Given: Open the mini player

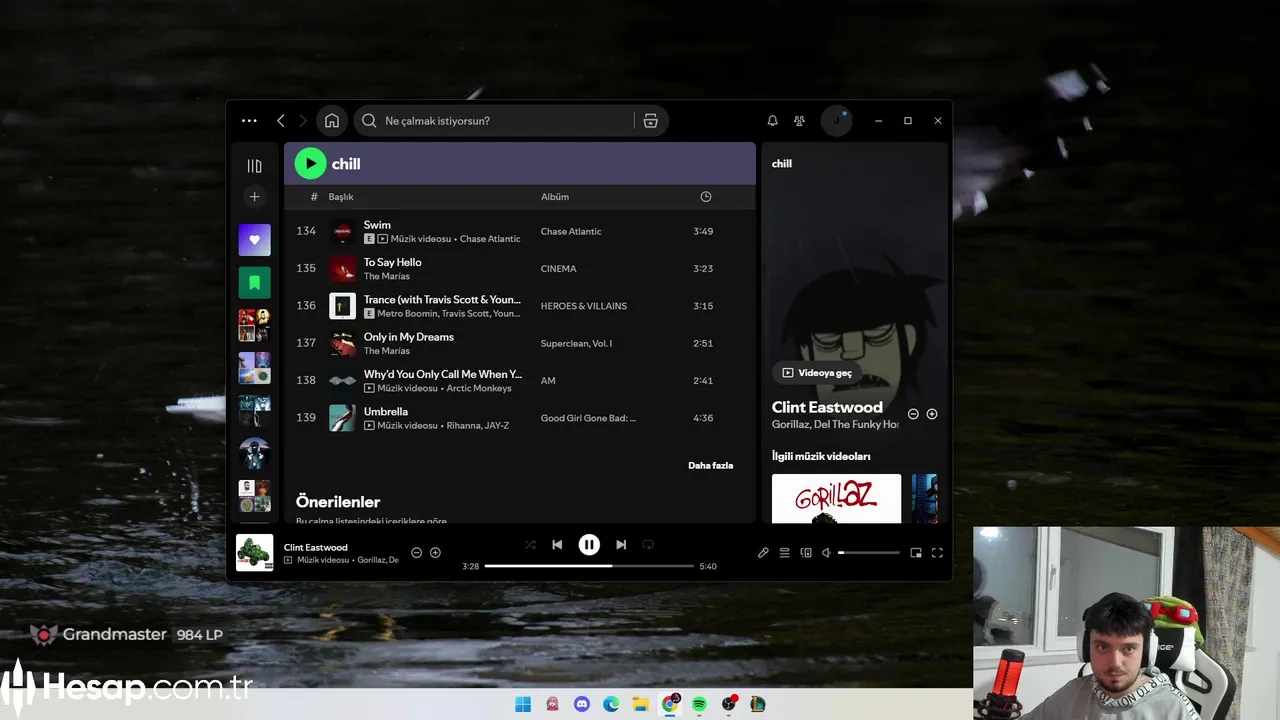Looking at the screenshot, I should pyautogui.click(x=916, y=553).
